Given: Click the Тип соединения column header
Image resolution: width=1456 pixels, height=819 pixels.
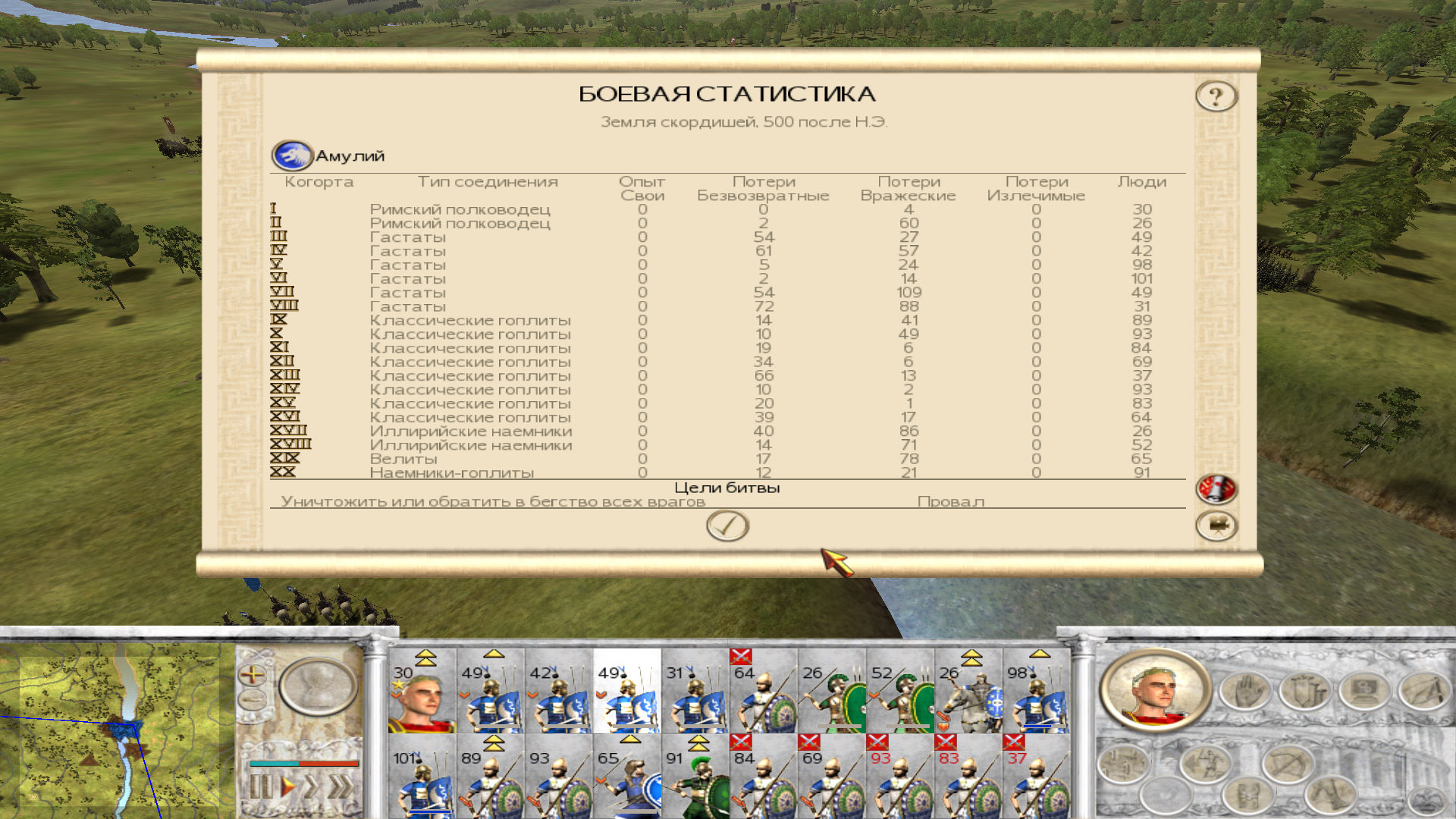Looking at the screenshot, I should pos(488,182).
